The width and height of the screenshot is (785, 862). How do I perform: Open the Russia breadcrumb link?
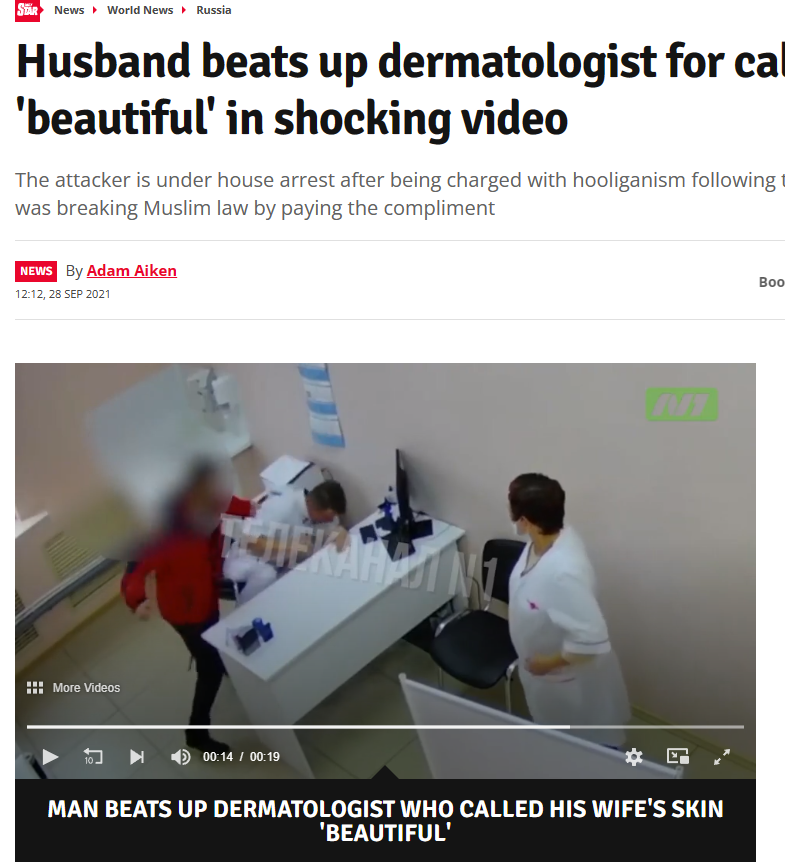pos(214,10)
